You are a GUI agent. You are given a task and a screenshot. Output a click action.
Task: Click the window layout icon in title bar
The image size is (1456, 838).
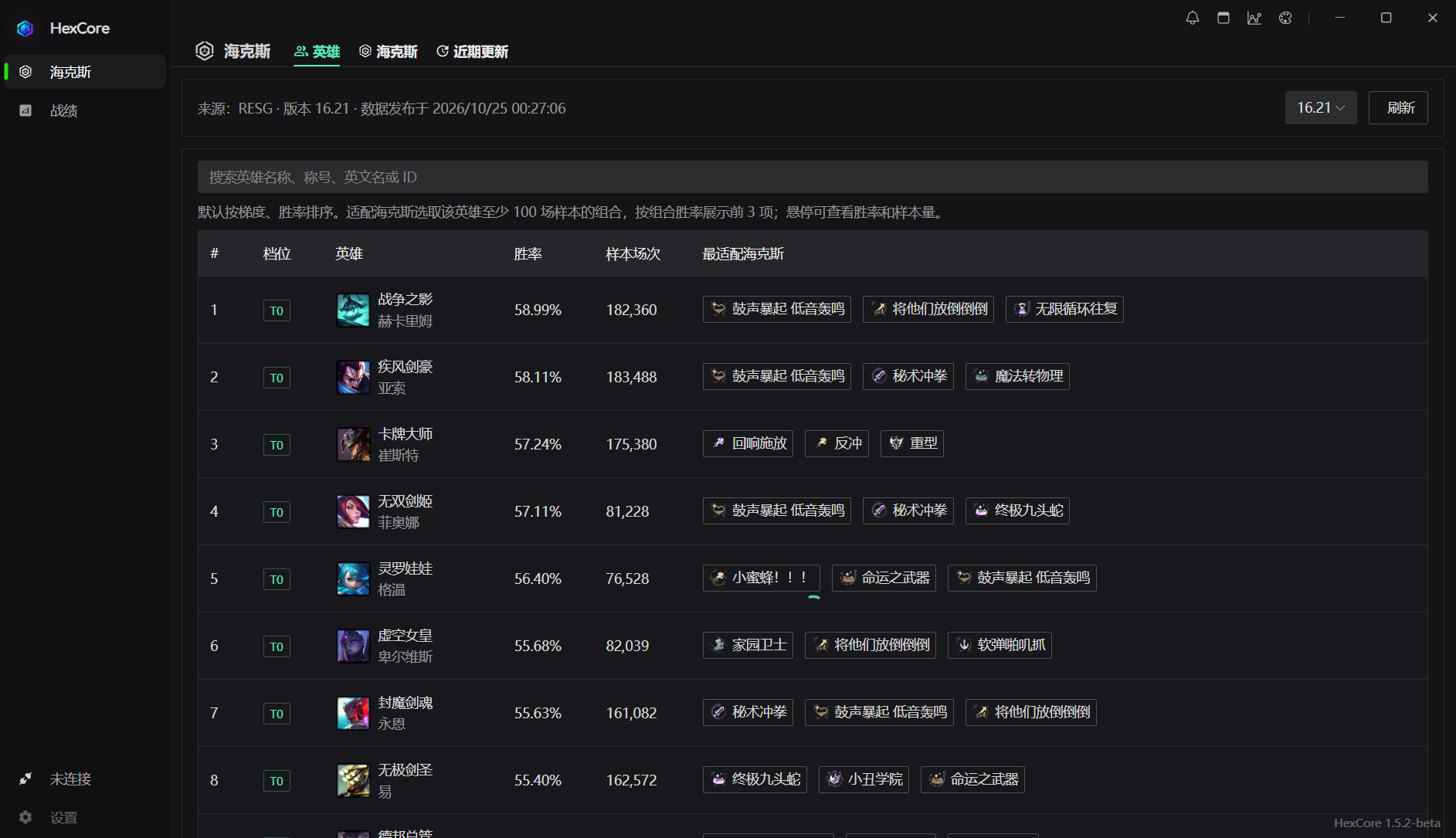tap(1224, 18)
